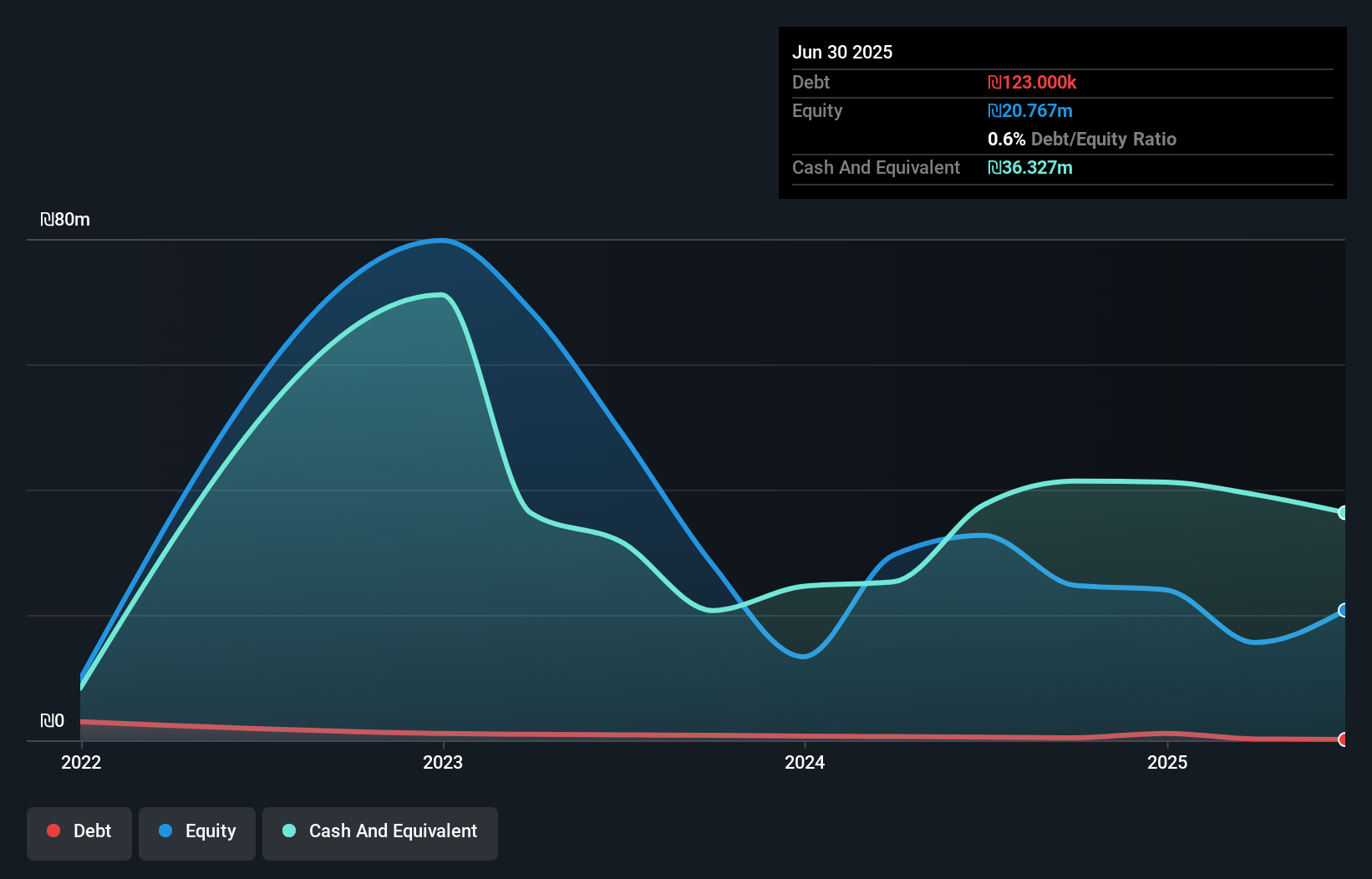
Task: Select the 2023 axis label
Action: [443, 762]
